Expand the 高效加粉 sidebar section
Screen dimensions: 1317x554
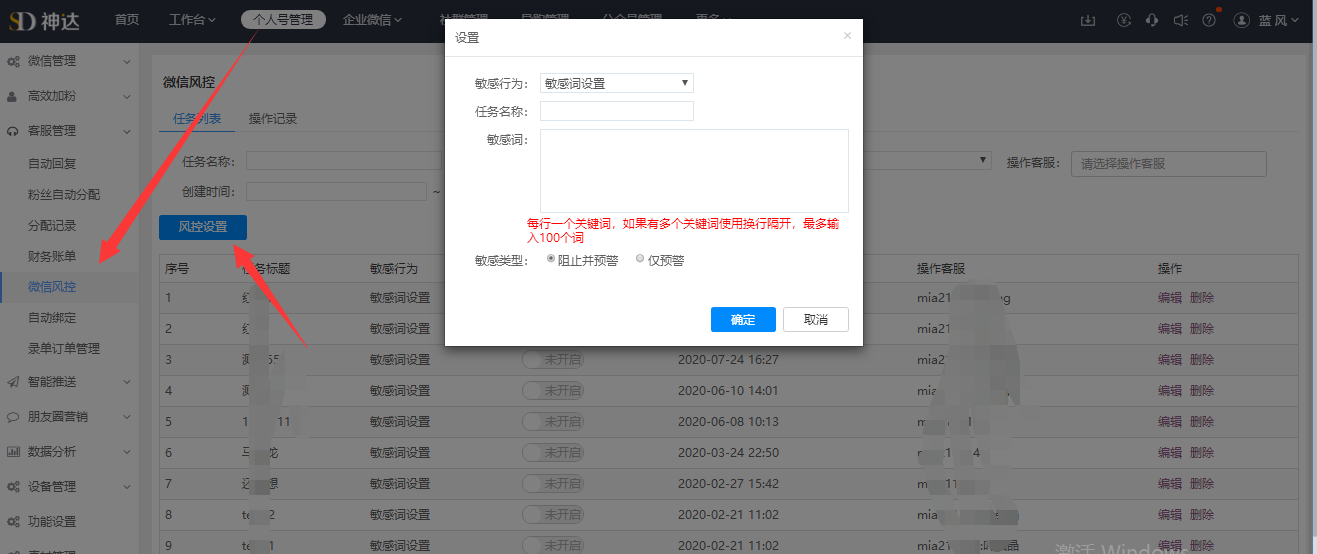[x=127, y=97]
